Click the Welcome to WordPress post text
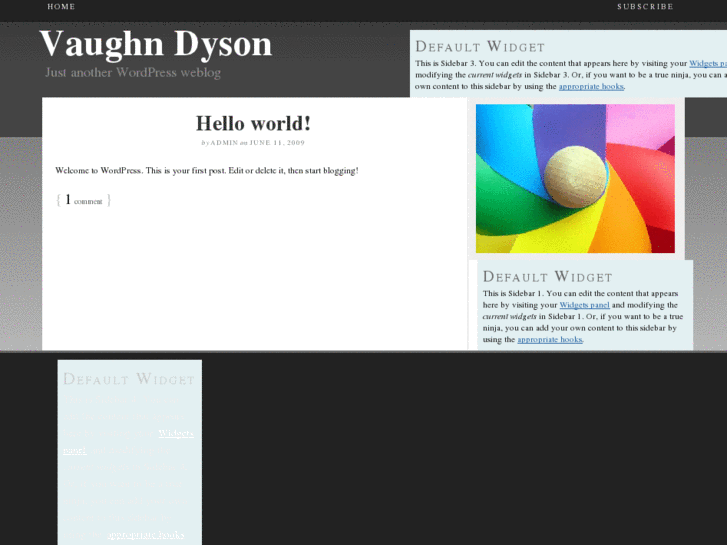Screen dimensions: 727x545 click(x=207, y=171)
